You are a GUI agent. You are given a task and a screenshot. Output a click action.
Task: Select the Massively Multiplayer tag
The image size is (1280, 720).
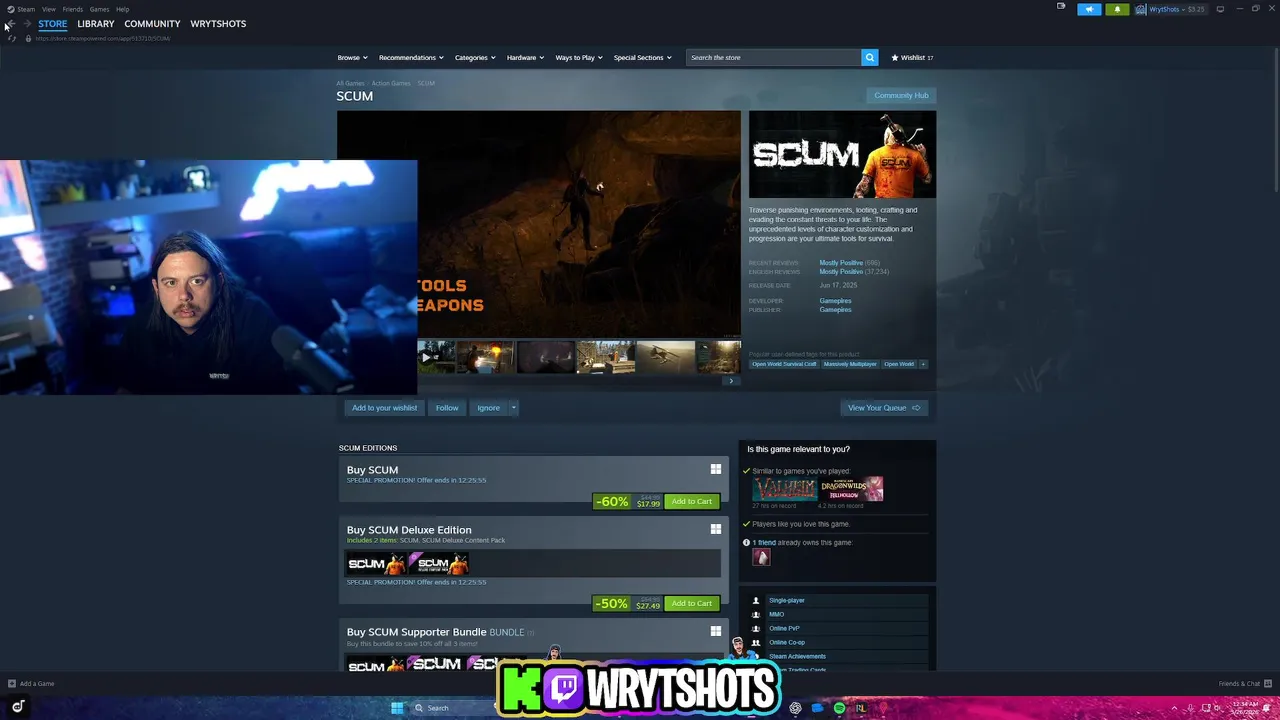[849, 364]
